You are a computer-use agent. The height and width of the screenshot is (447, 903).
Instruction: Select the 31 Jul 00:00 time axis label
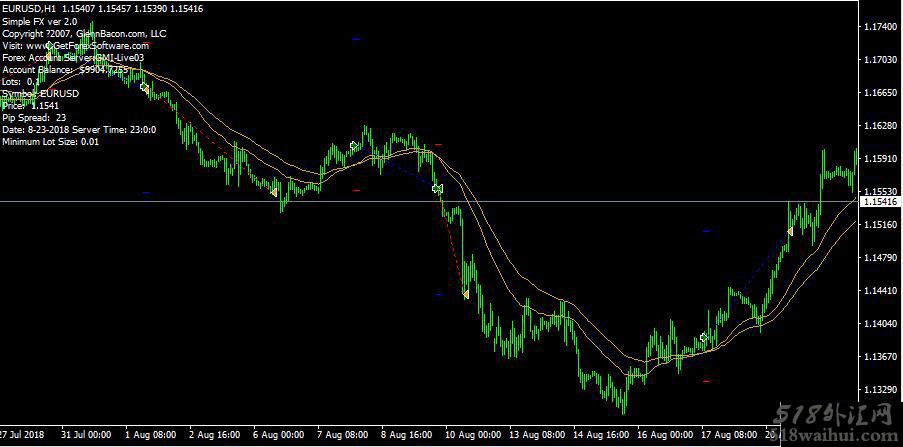(85, 436)
